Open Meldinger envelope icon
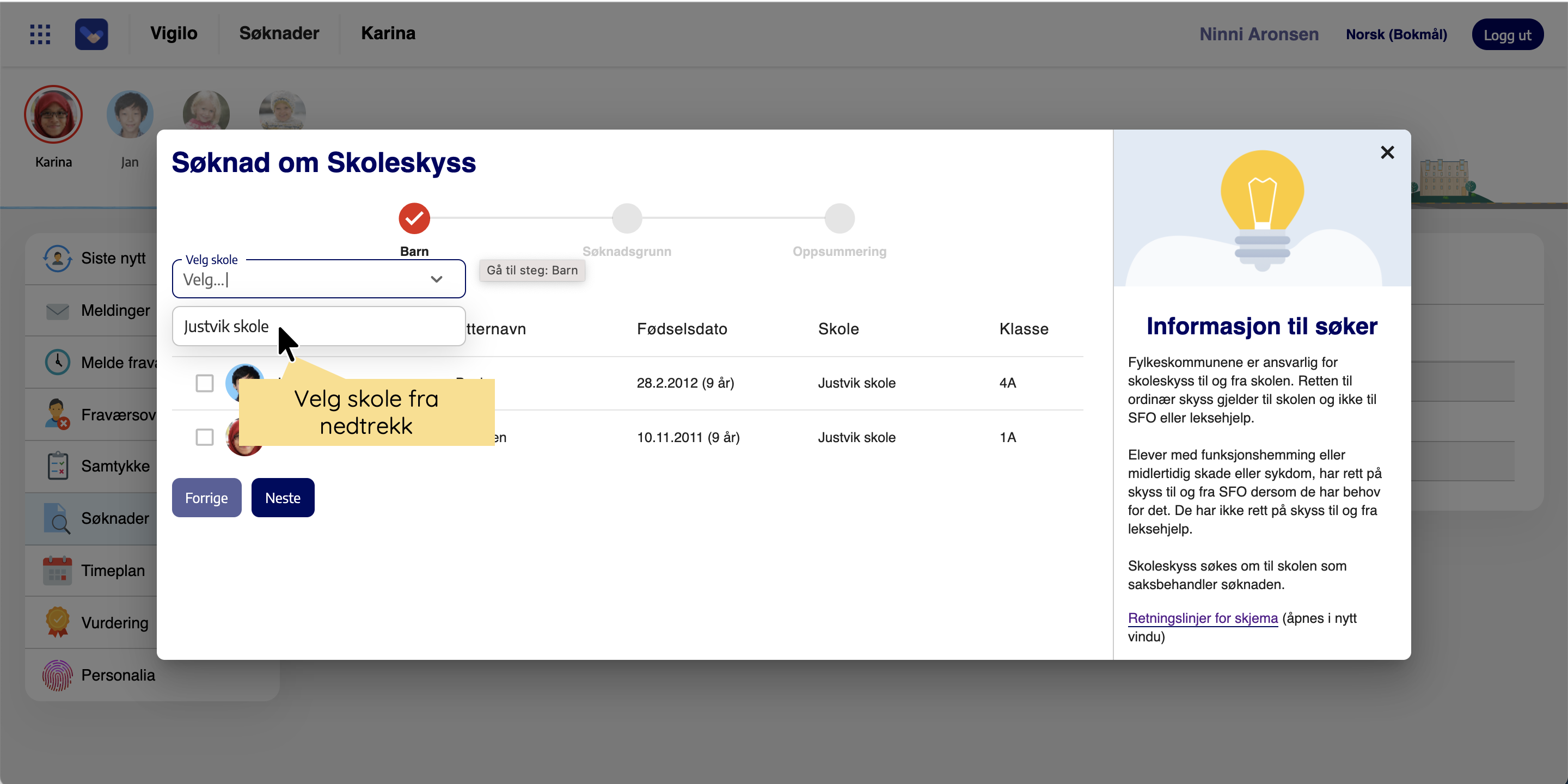This screenshot has height=784, width=1568. point(57,311)
